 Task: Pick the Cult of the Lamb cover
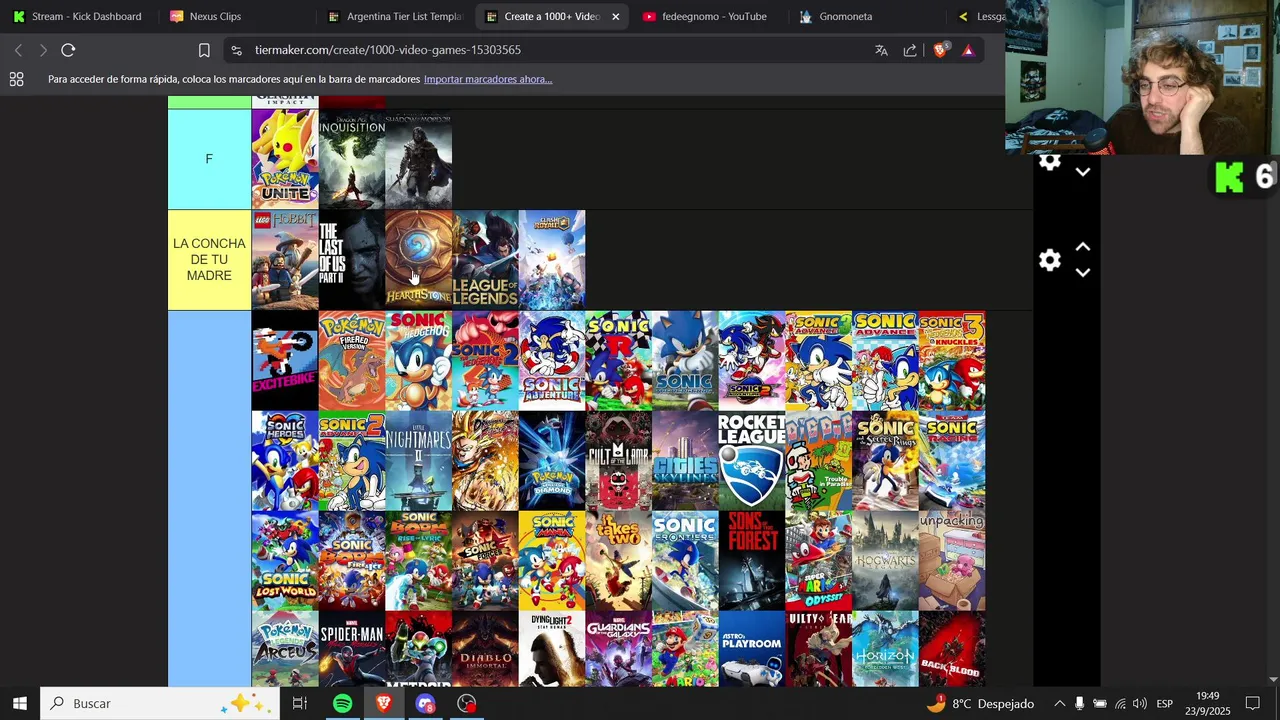pyautogui.click(x=618, y=461)
